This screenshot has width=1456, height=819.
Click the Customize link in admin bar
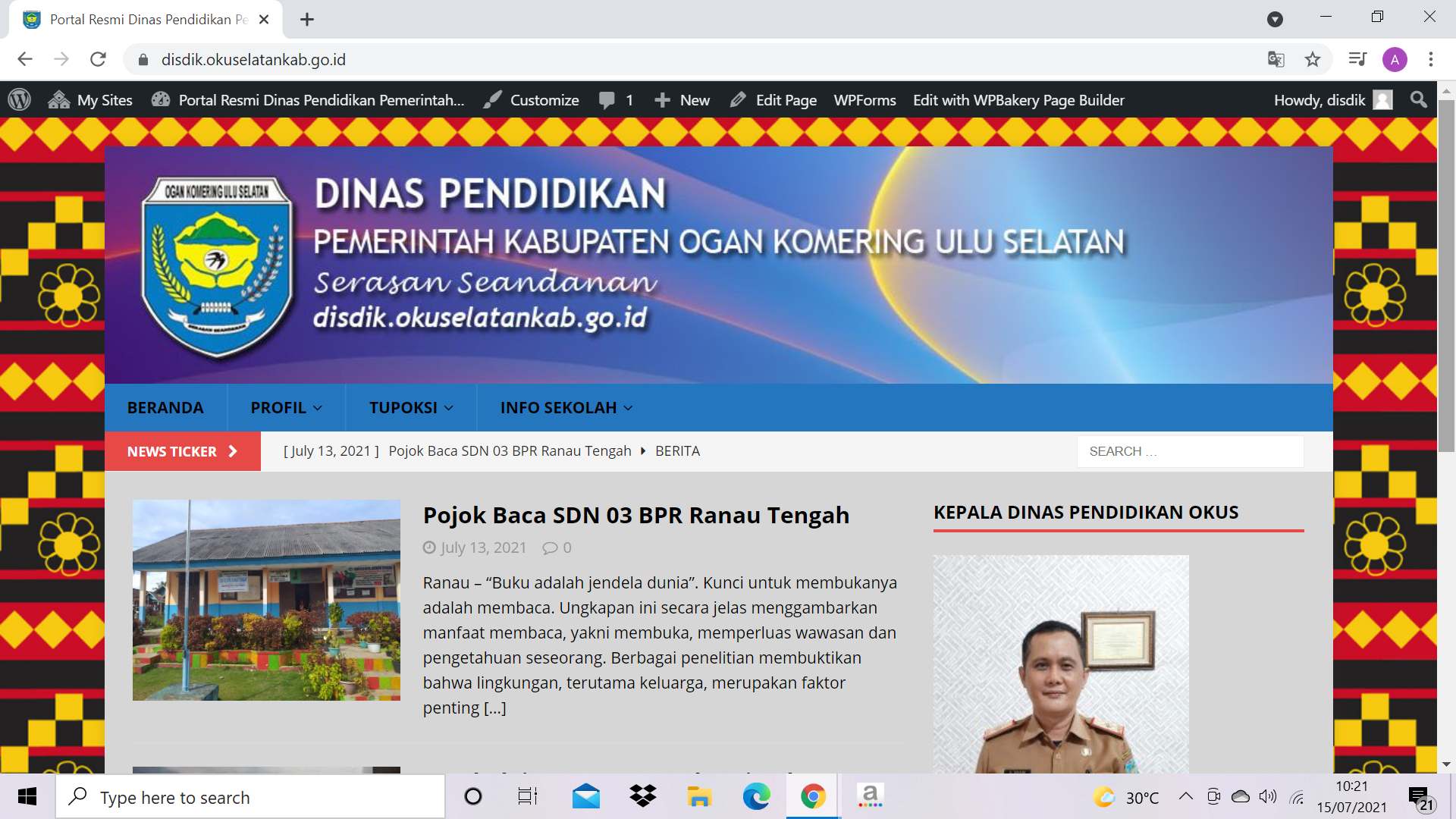pos(532,100)
